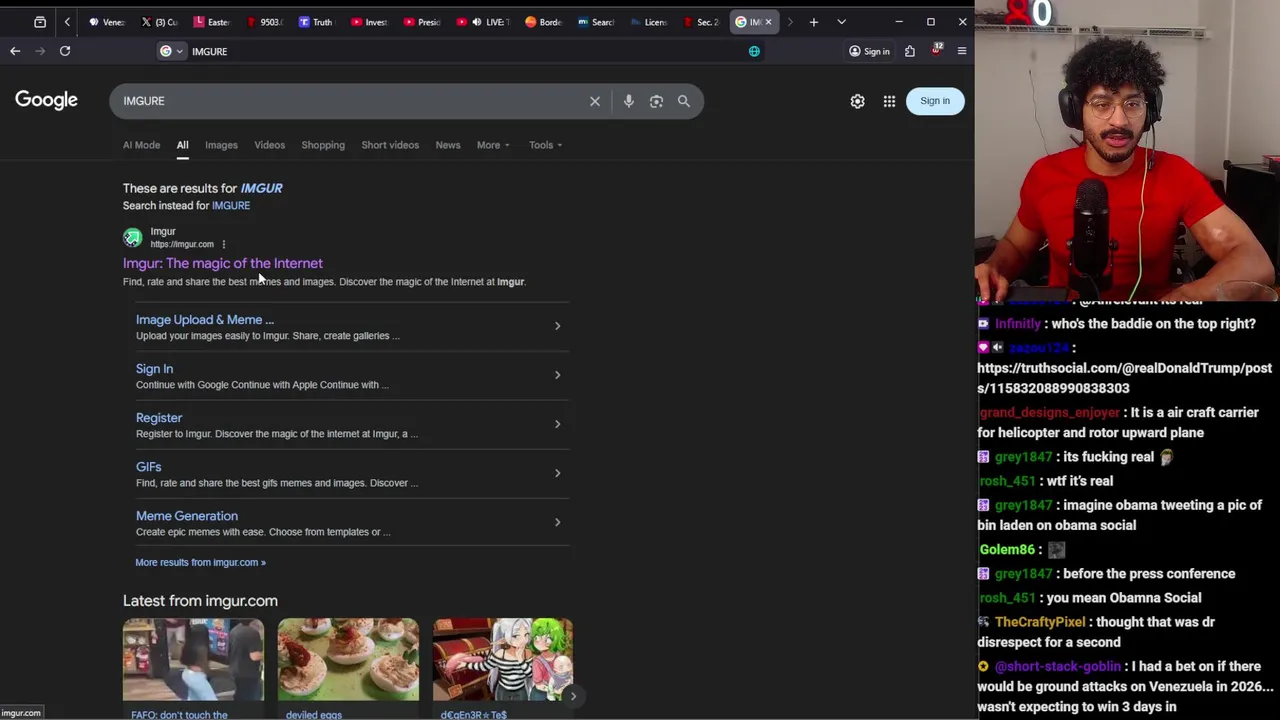Switch to the Venez tab
This screenshot has height=720, width=1280.
click(107, 22)
